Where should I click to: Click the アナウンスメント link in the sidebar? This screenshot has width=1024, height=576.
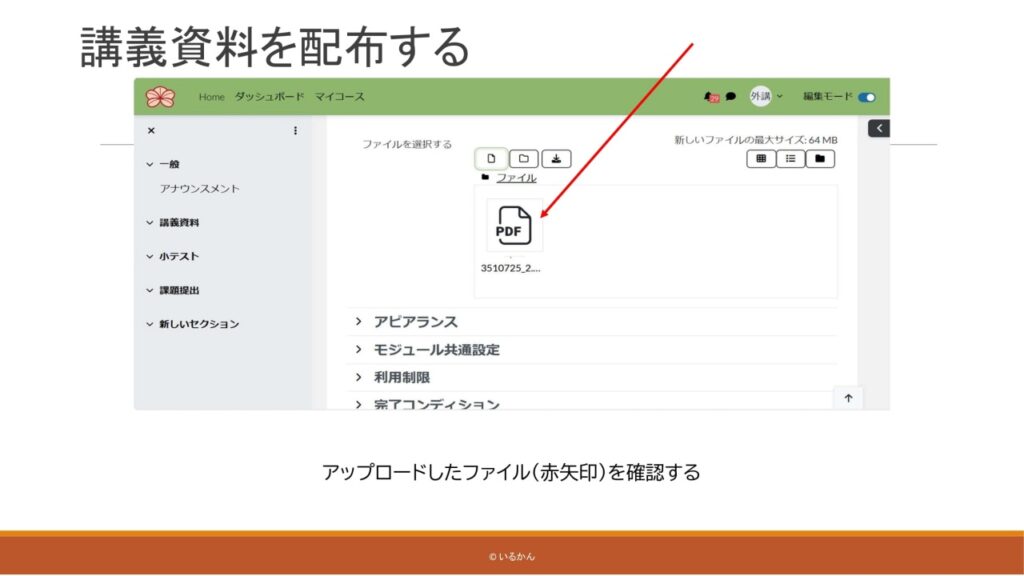point(200,188)
